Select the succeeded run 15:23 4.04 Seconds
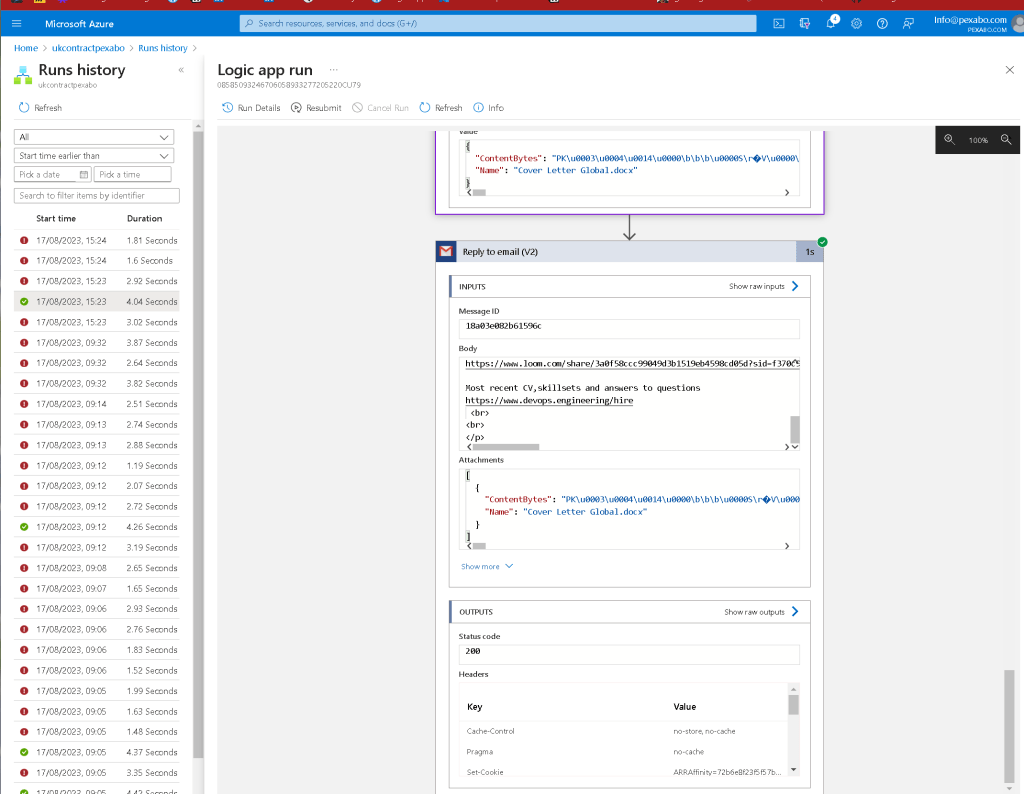Image resolution: width=1024 pixels, height=794 pixels. pyautogui.click(x=97, y=302)
